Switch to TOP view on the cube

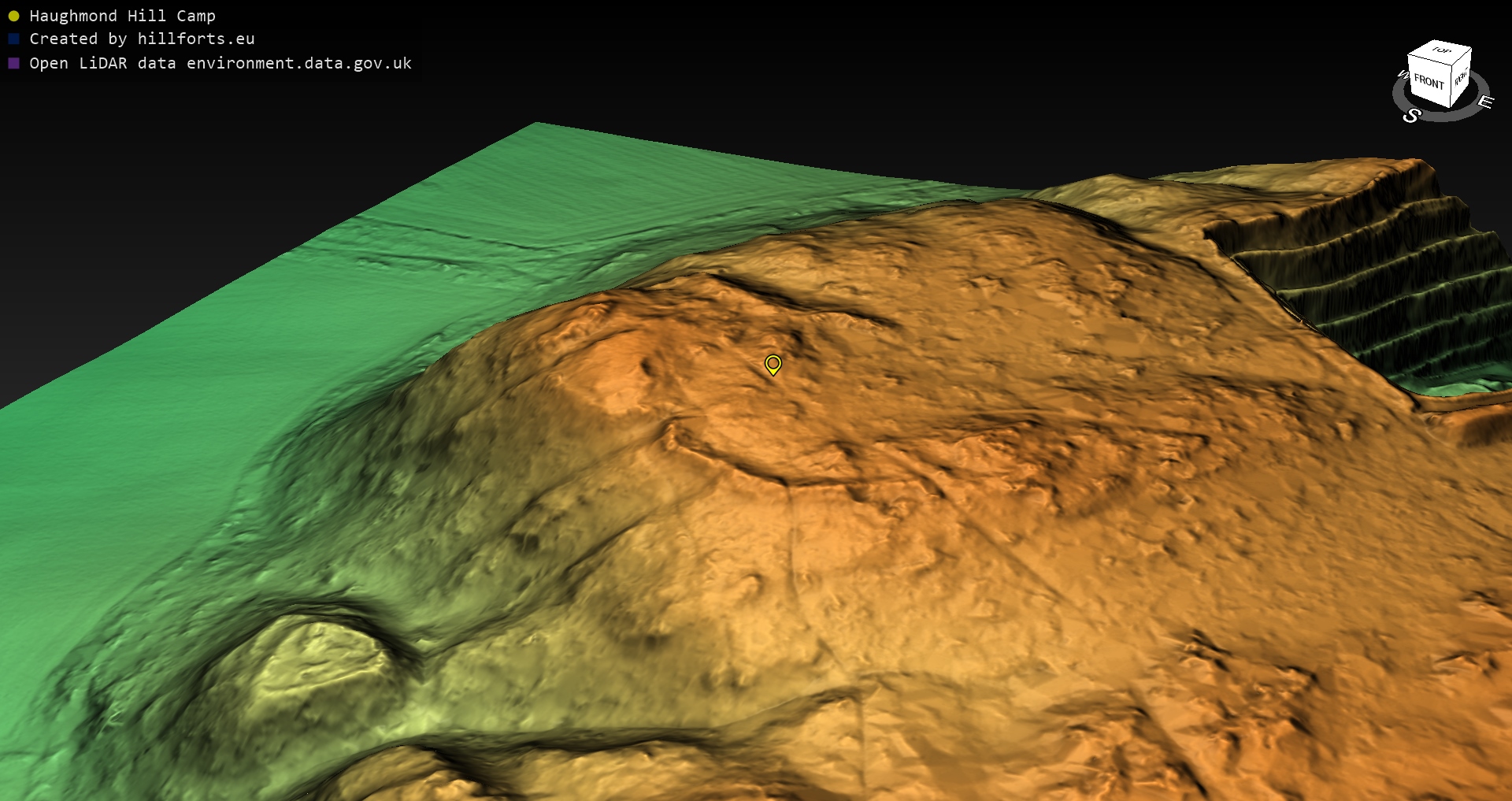click(x=1441, y=50)
